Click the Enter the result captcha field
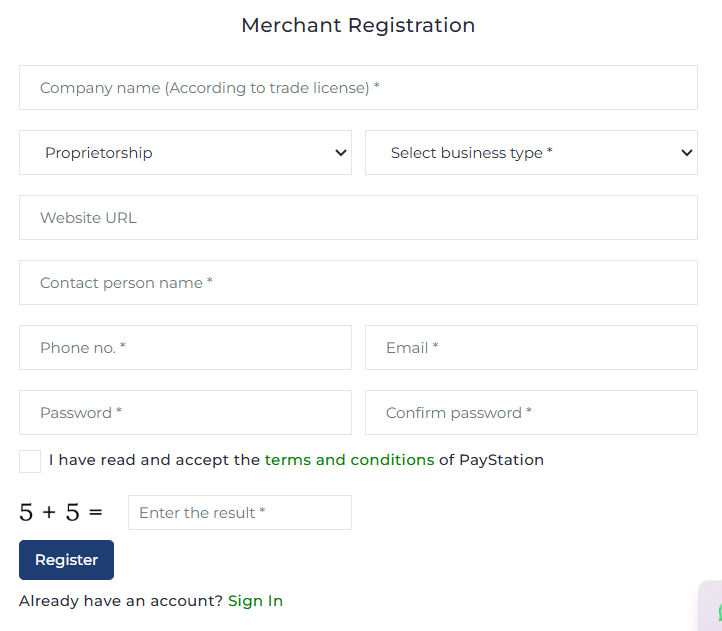 pyautogui.click(x=240, y=513)
